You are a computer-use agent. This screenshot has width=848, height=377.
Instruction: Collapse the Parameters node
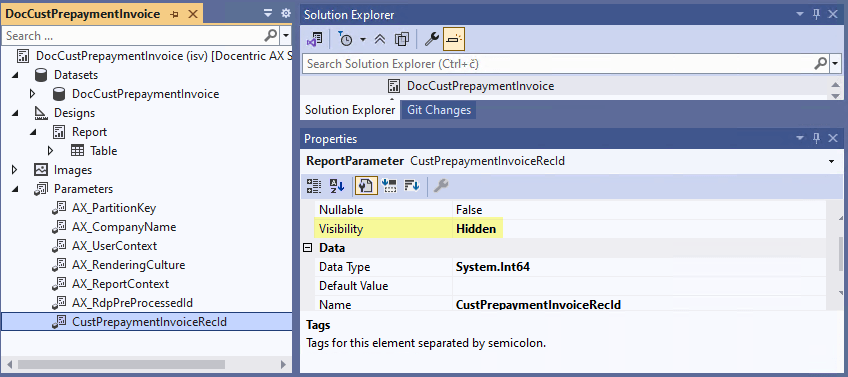click(x=15, y=189)
